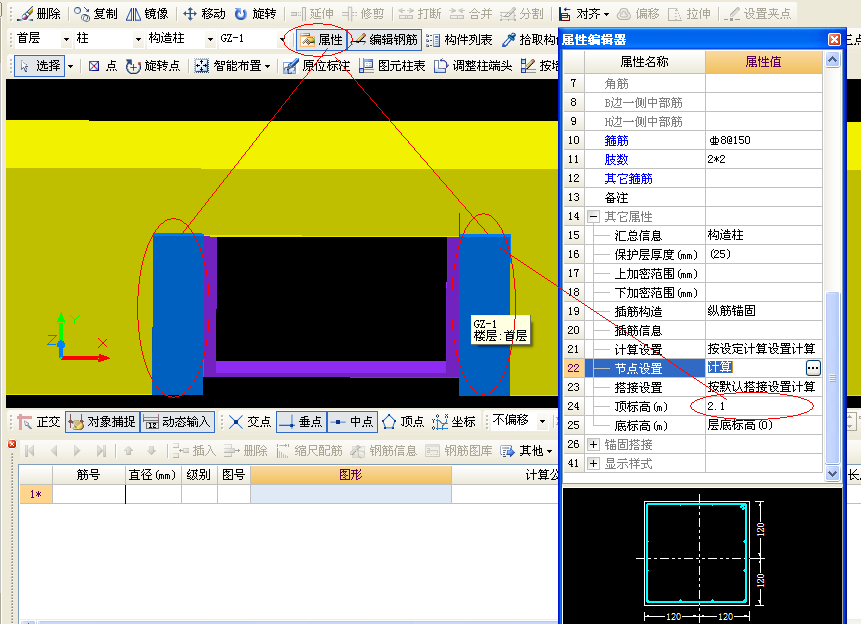Activate the 镜像 (mirror) tool
Image resolution: width=861 pixels, height=624 pixels.
147,14
